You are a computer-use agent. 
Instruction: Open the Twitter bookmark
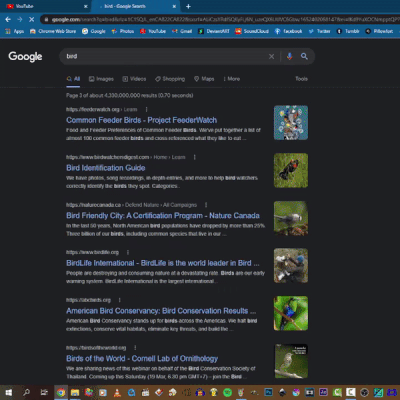(x=319, y=31)
